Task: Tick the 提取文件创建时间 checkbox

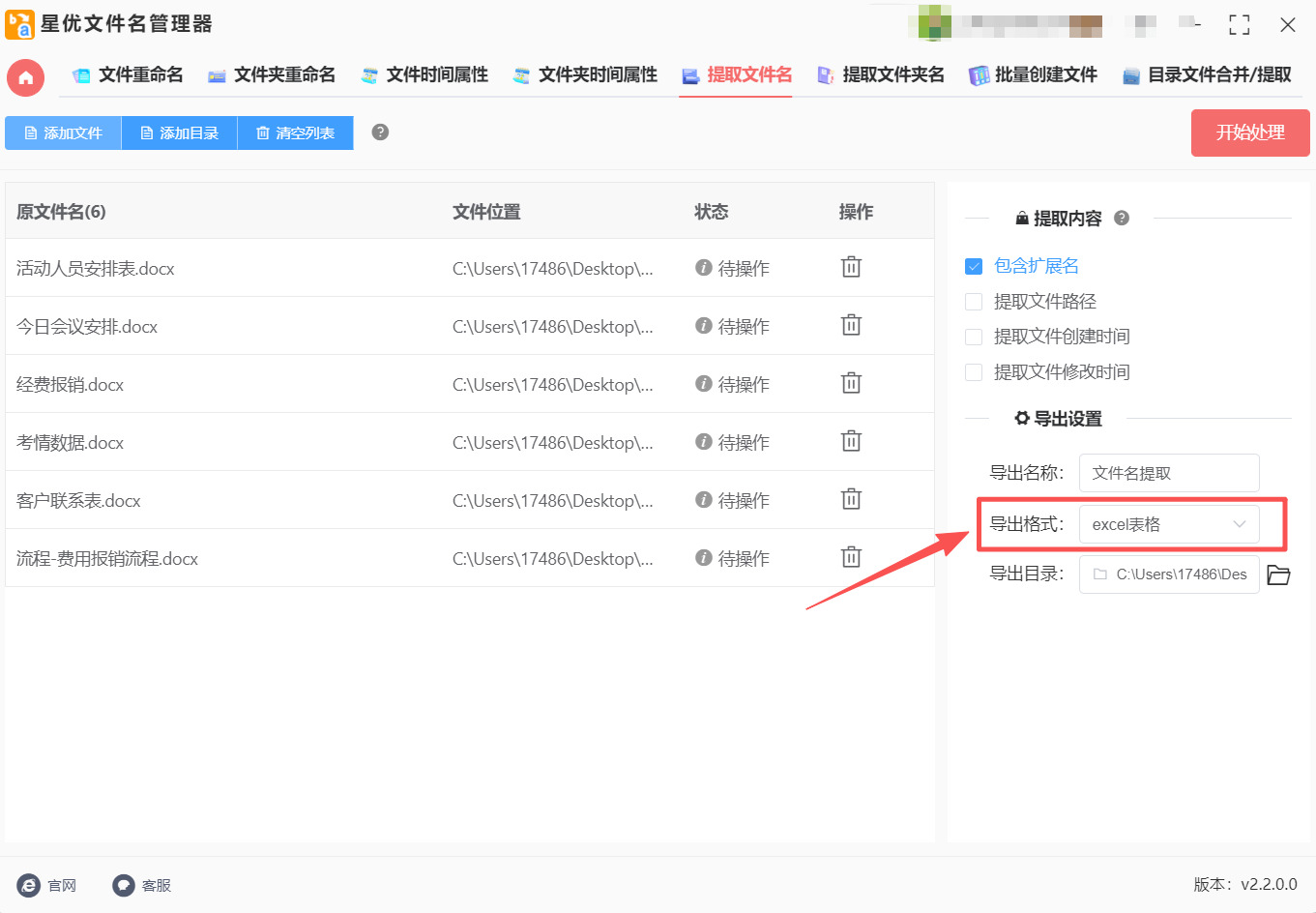Action: [974, 337]
